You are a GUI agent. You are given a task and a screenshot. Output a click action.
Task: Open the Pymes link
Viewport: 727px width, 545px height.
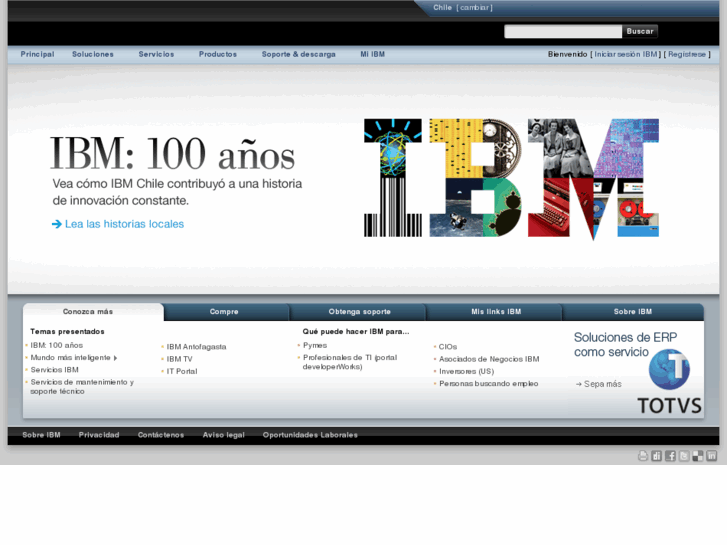pos(315,346)
